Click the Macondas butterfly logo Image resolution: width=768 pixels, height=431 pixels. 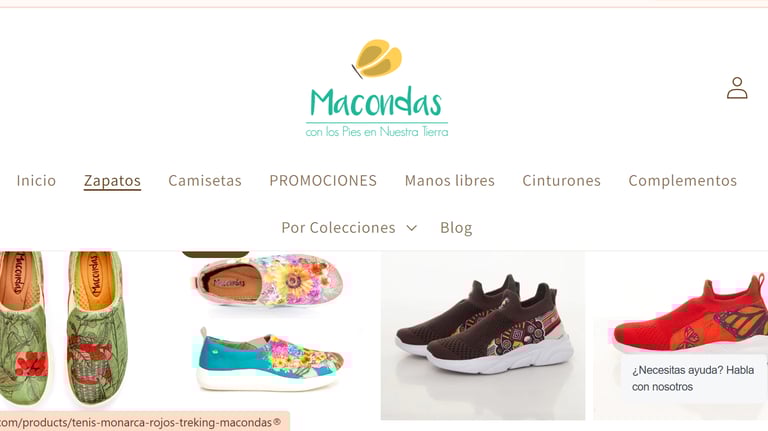pos(377,58)
